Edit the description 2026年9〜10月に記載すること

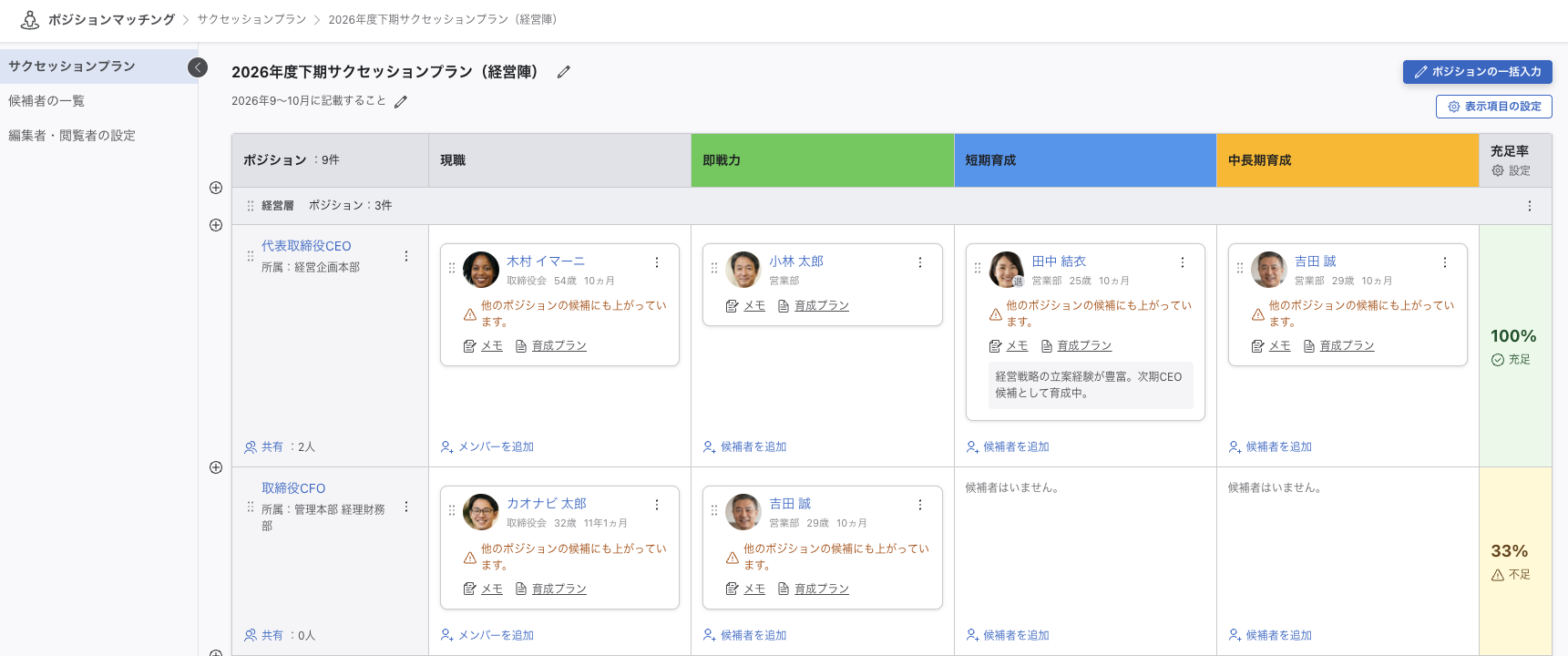401,102
